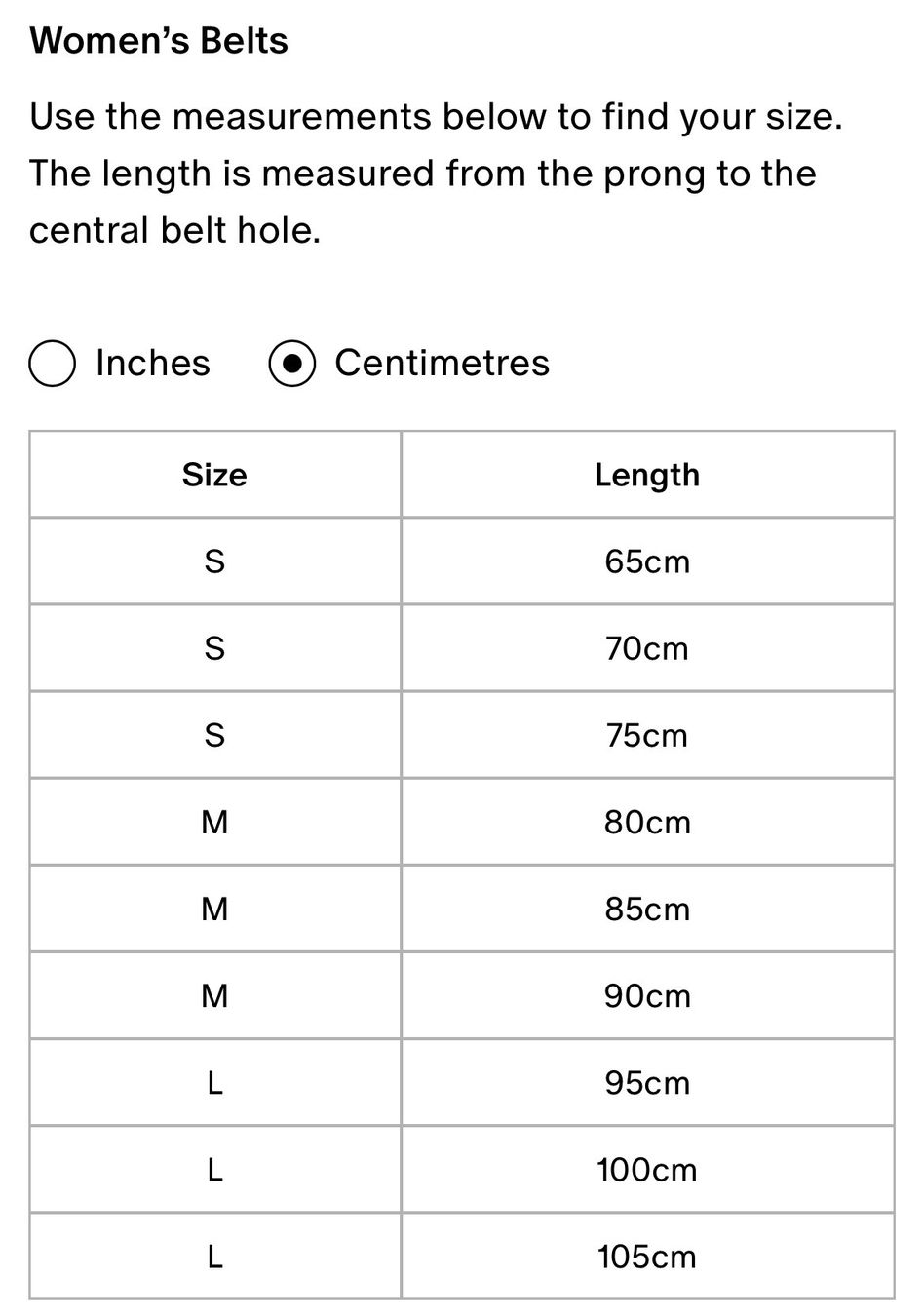Select the 75cm length cell
This screenshot has width=924, height=1316.
point(647,735)
